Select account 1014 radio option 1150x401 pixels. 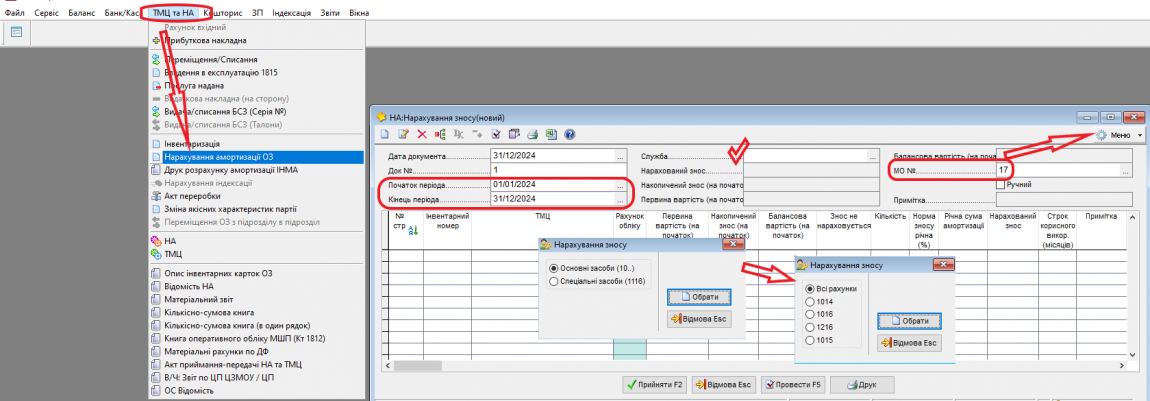[x=810, y=301]
